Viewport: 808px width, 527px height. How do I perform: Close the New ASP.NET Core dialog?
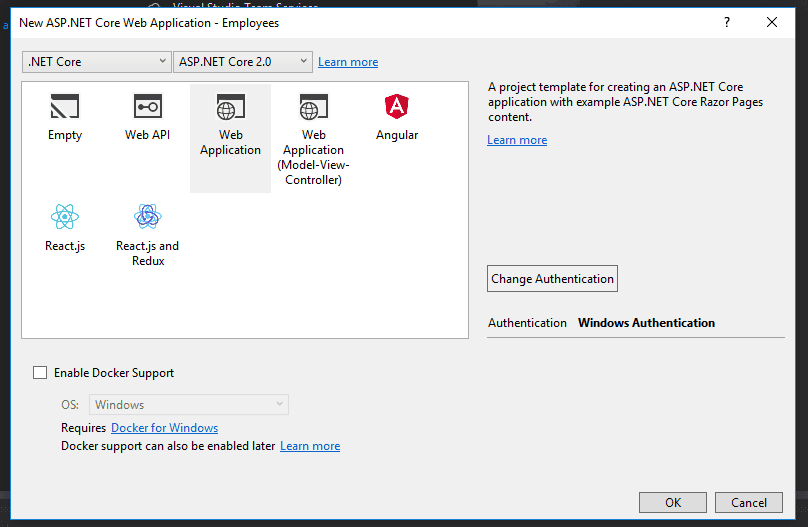771,22
